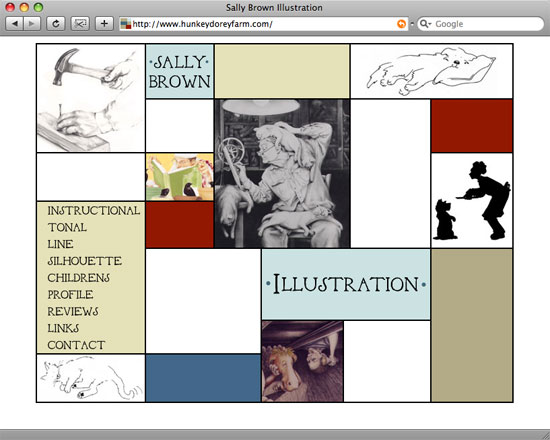Click the orange reload icon in address bar

click(x=401, y=24)
